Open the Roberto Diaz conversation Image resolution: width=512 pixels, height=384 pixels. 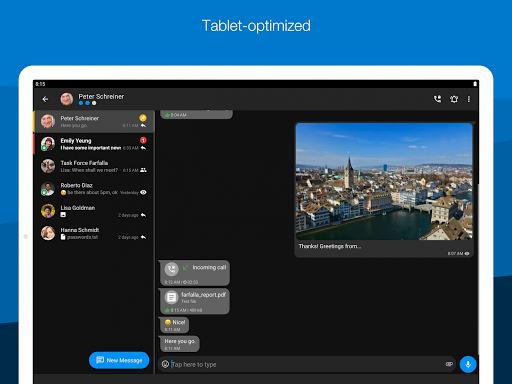point(94,189)
